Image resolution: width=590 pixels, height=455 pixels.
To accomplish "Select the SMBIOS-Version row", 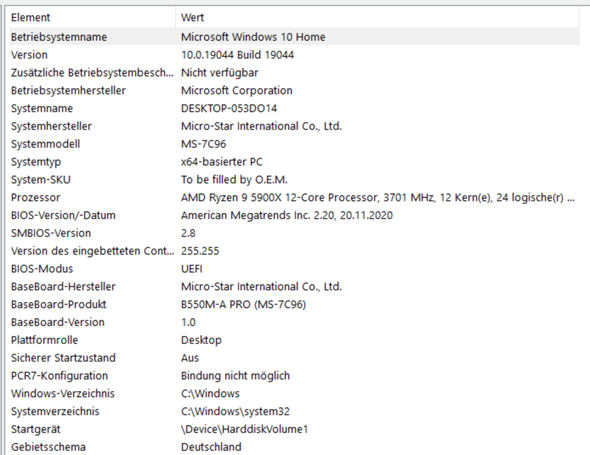I will pyautogui.click(x=294, y=233).
